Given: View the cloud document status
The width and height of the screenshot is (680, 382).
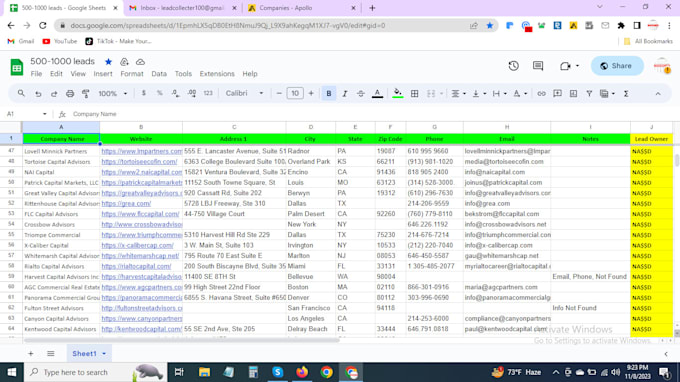Looking at the screenshot, I should 140,62.
